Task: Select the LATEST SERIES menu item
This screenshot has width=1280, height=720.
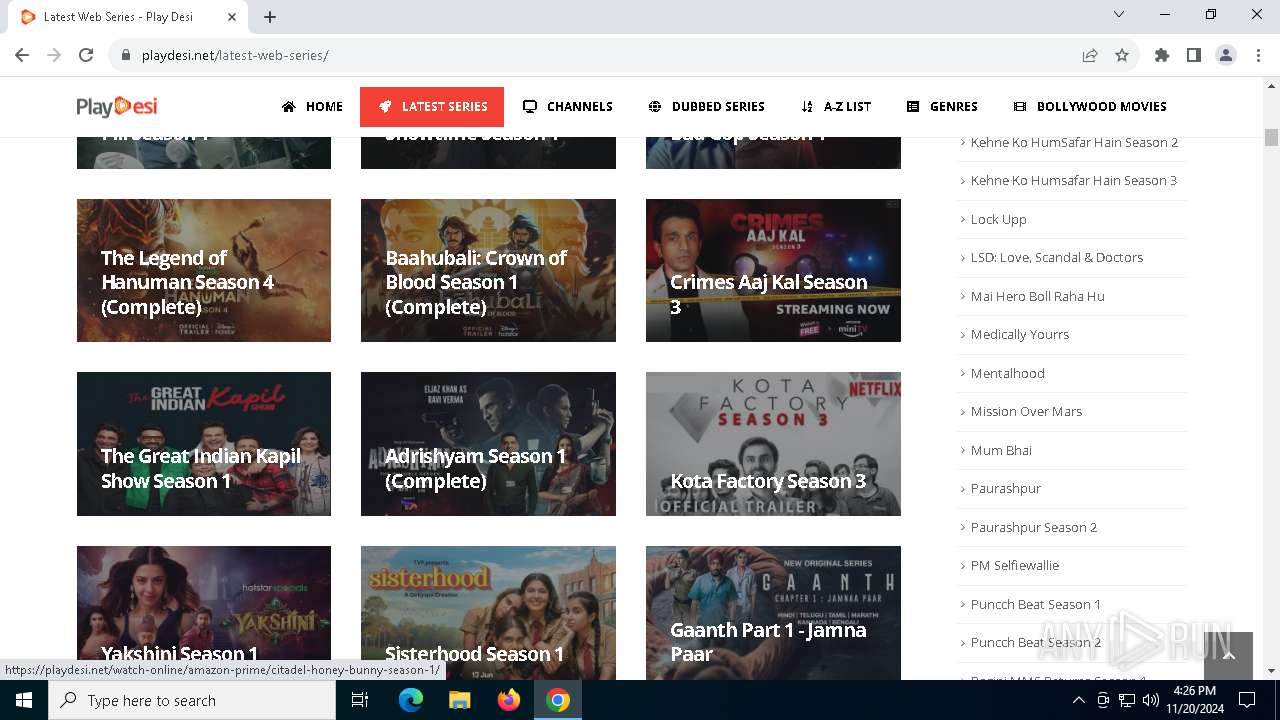Action: [x=432, y=107]
